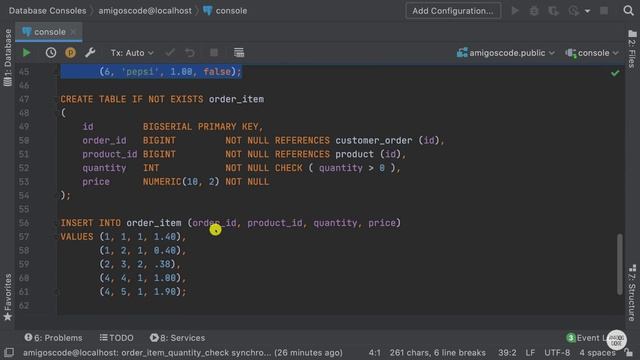Click the (4, 5, 1, 1.90) row on line 61
The width and height of the screenshot is (640, 360).
tap(142, 292)
